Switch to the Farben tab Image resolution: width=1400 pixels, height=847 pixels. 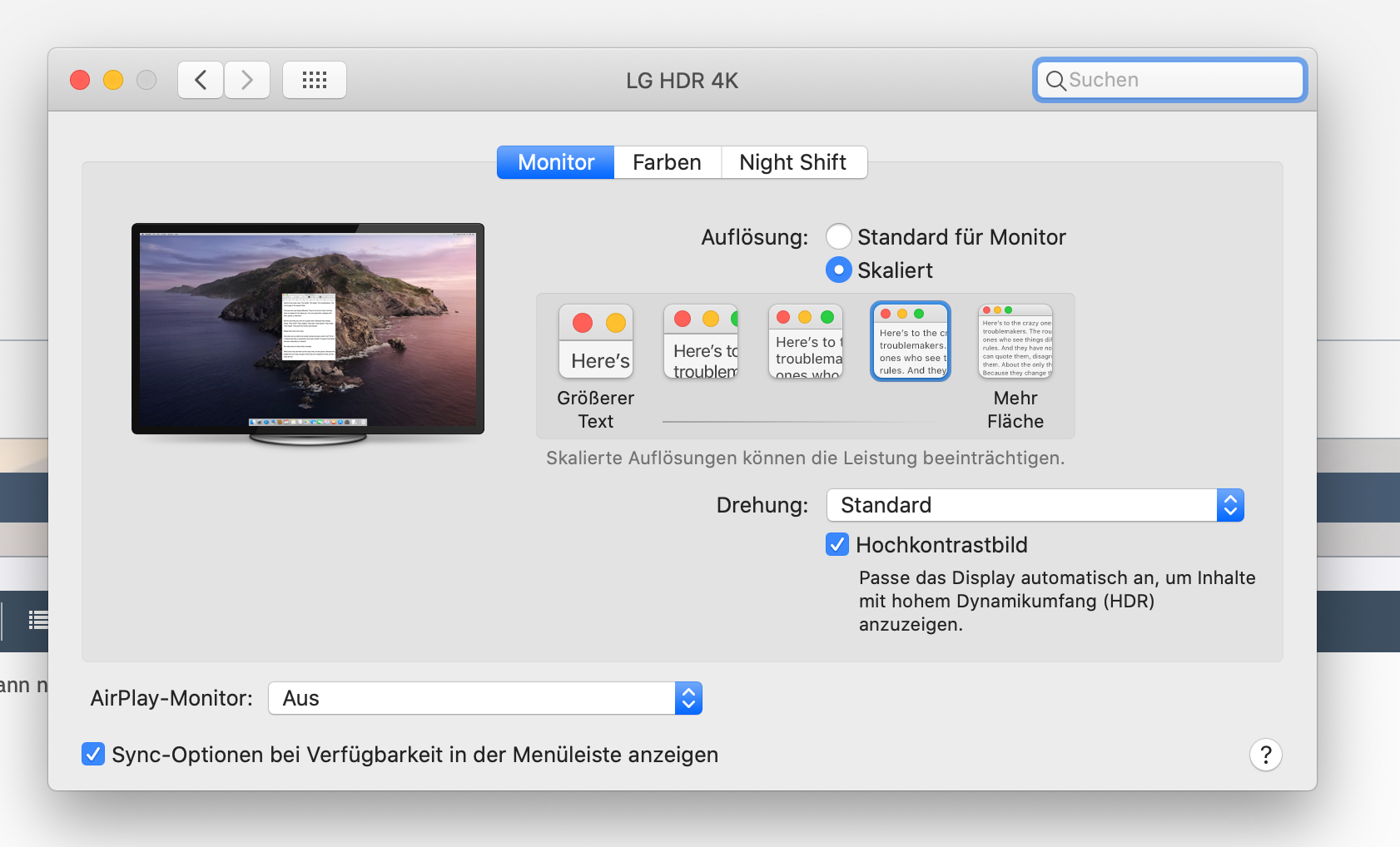pos(668,162)
